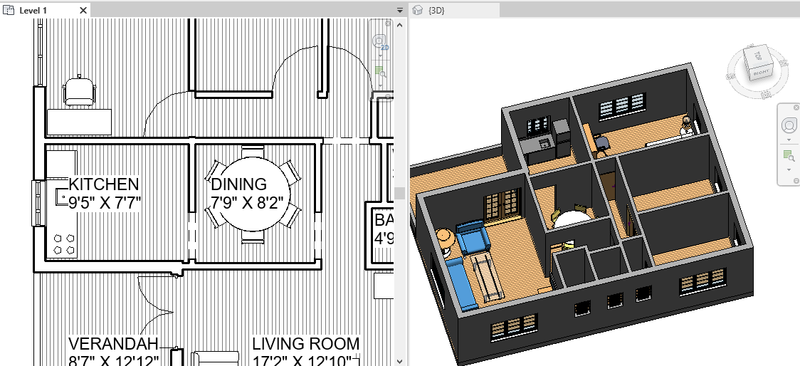The height and width of the screenshot is (366, 800).
Task: Expand the zoom options dropdown in 3D view
Action: click(789, 169)
